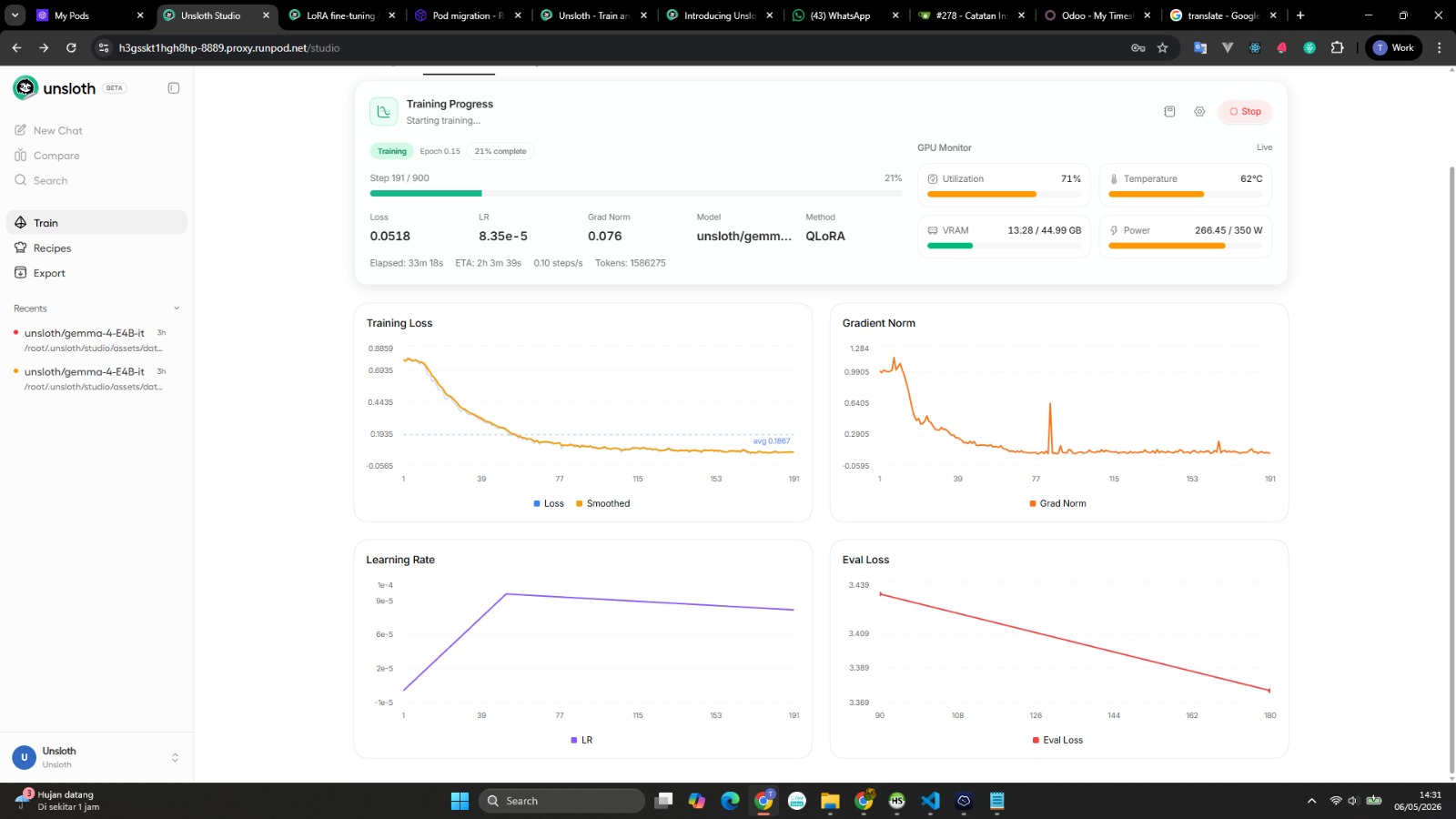Image resolution: width=1456 pixels, height=819 pixels.
Task: Switch to the LoRA fine-tuning tab
Action: click(342, 15)
